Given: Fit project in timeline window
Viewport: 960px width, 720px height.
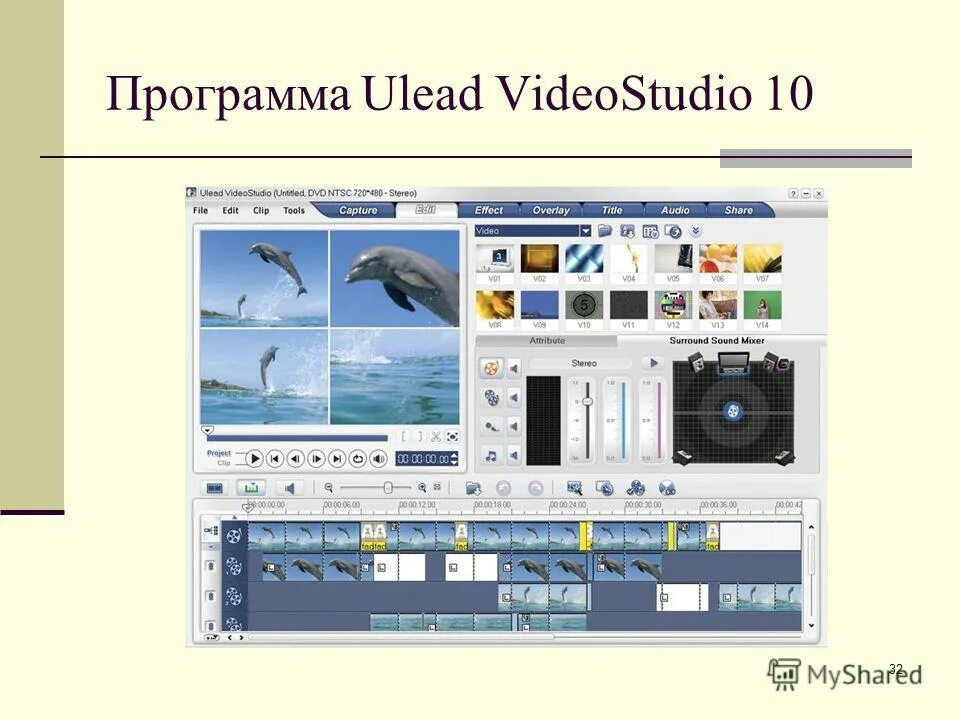Looking at the screenshot, I should coord(437,487).
